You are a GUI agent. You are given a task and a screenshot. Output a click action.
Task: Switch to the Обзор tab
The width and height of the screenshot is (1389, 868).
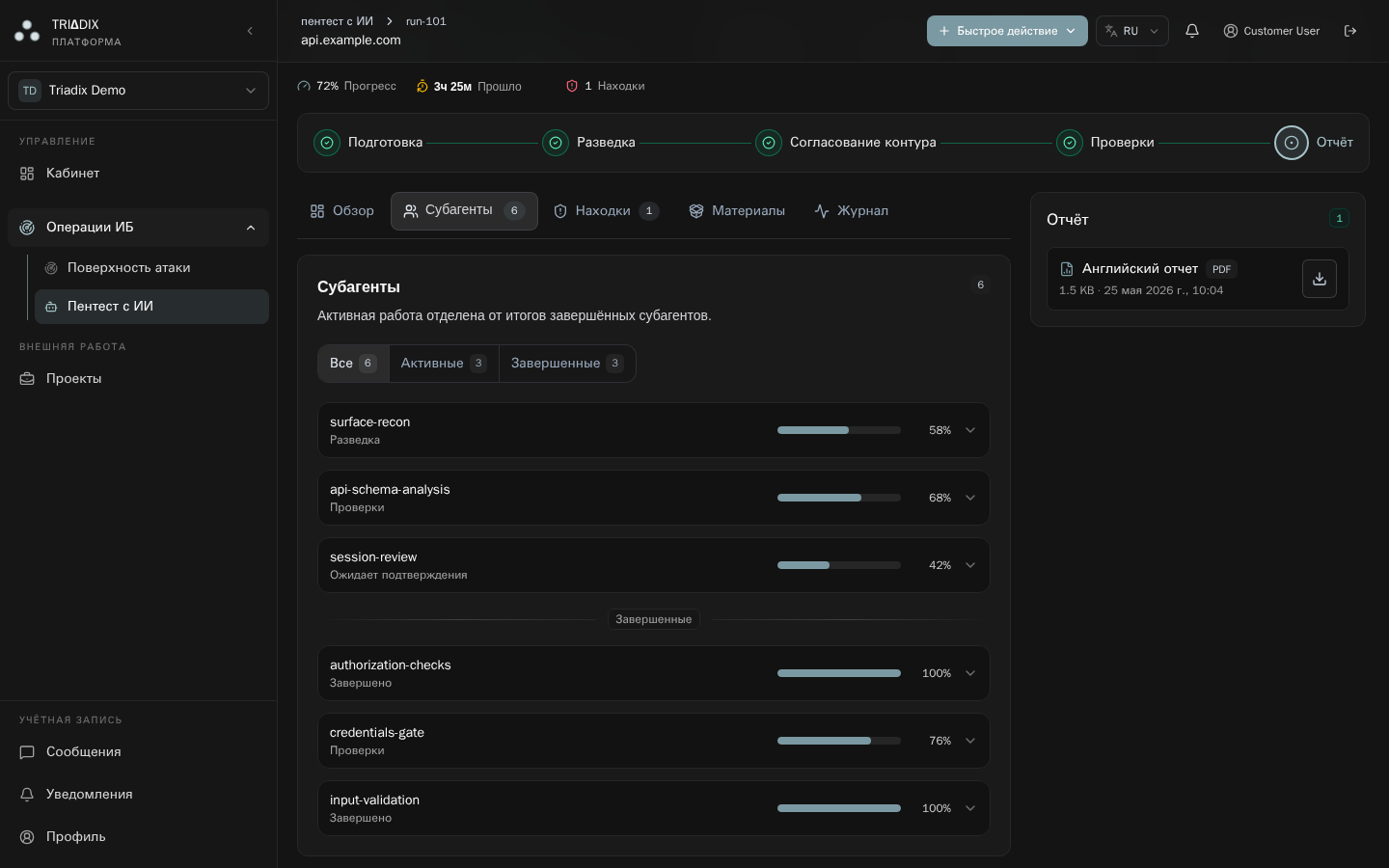tap(341, 211)
